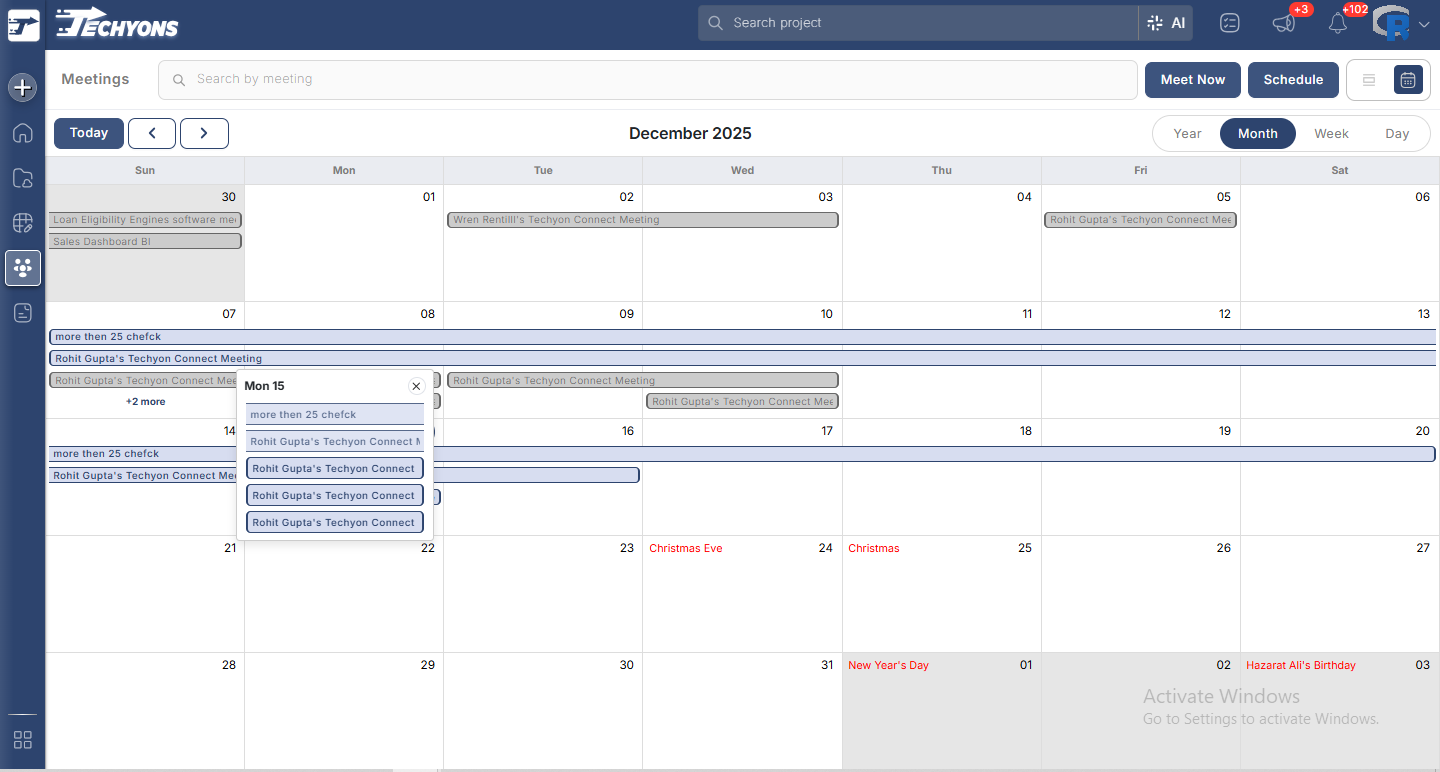Select the globe edit icon in sidebar
This screenshot has width=1440, height=772.
pyautogui.click(x=22, y=223)
